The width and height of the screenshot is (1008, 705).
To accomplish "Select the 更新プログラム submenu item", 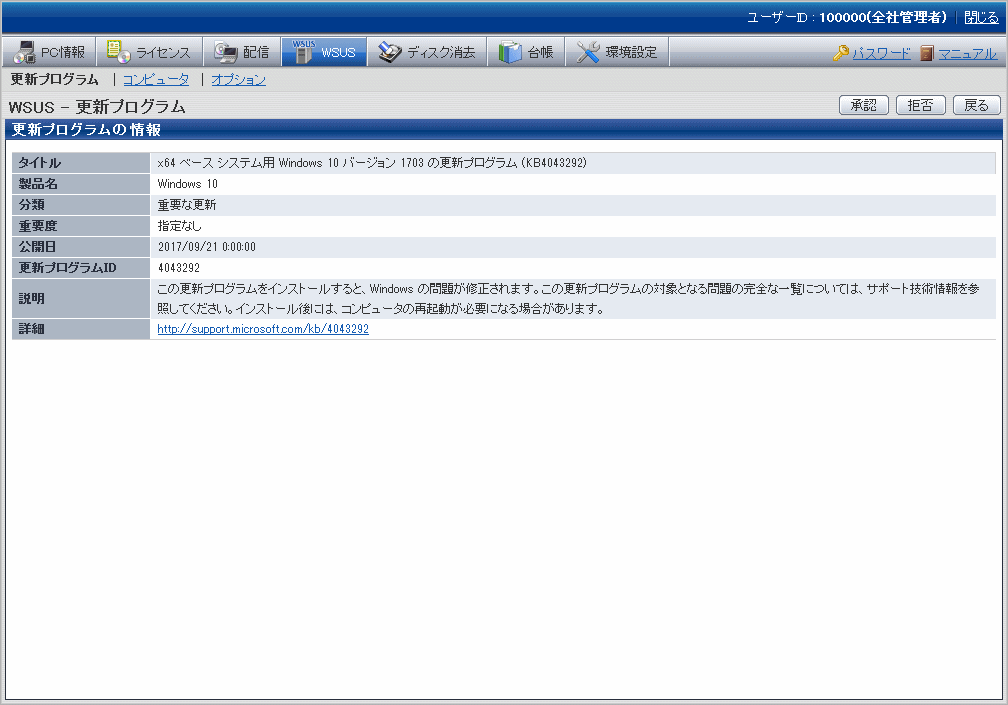I will (x=55, y=79).
